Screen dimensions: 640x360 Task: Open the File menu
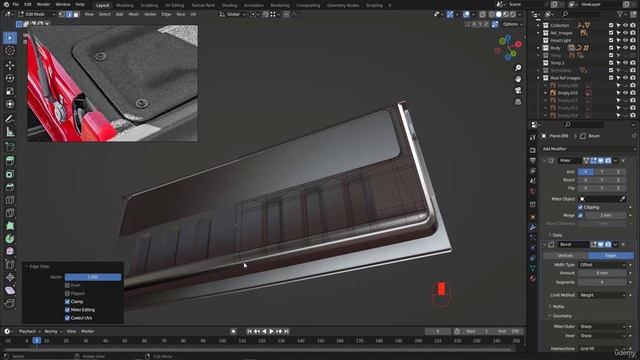pyautogui.click(x=16, y=4)
